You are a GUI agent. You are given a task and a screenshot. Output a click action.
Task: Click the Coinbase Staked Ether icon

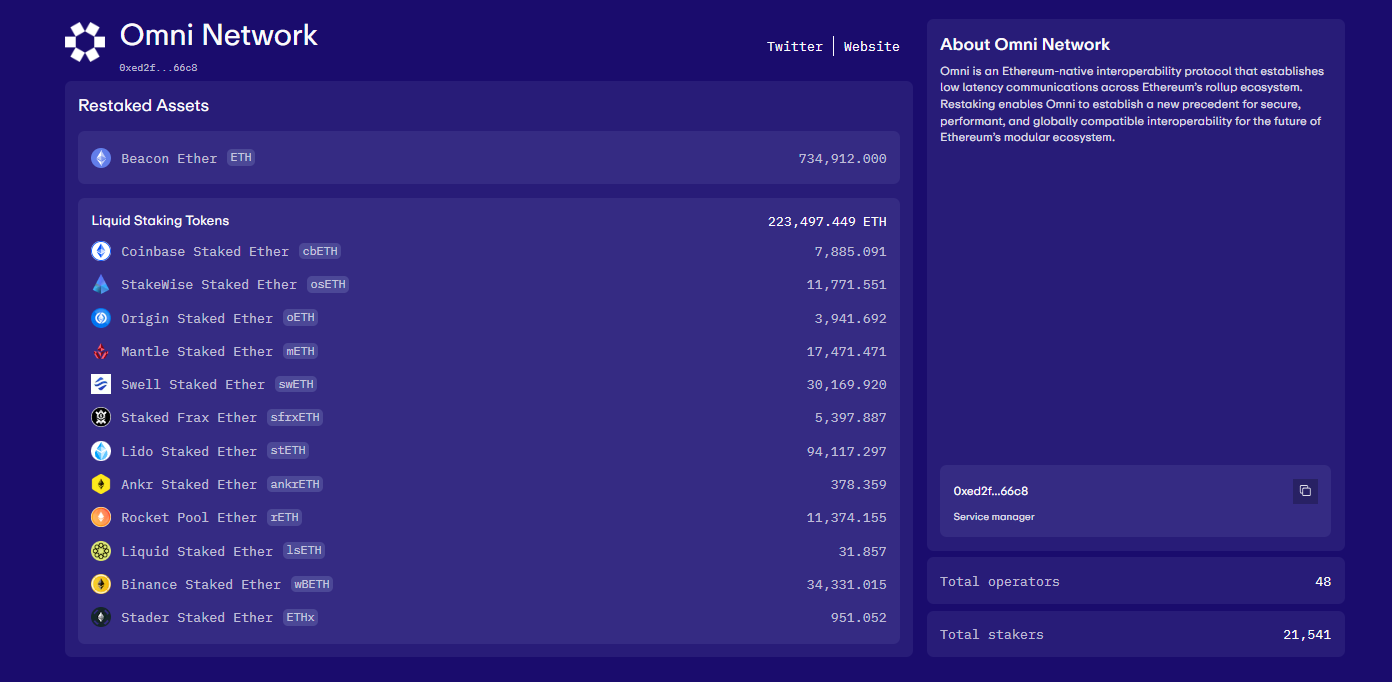click(x=101, y=251)
